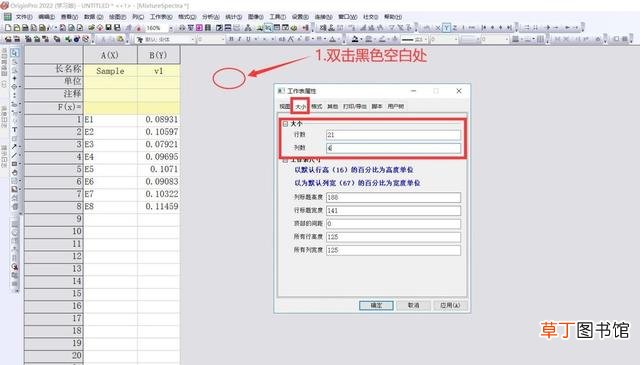Select the Arrow tool in left toolbar
640x365 pixels.
(14, 146)
